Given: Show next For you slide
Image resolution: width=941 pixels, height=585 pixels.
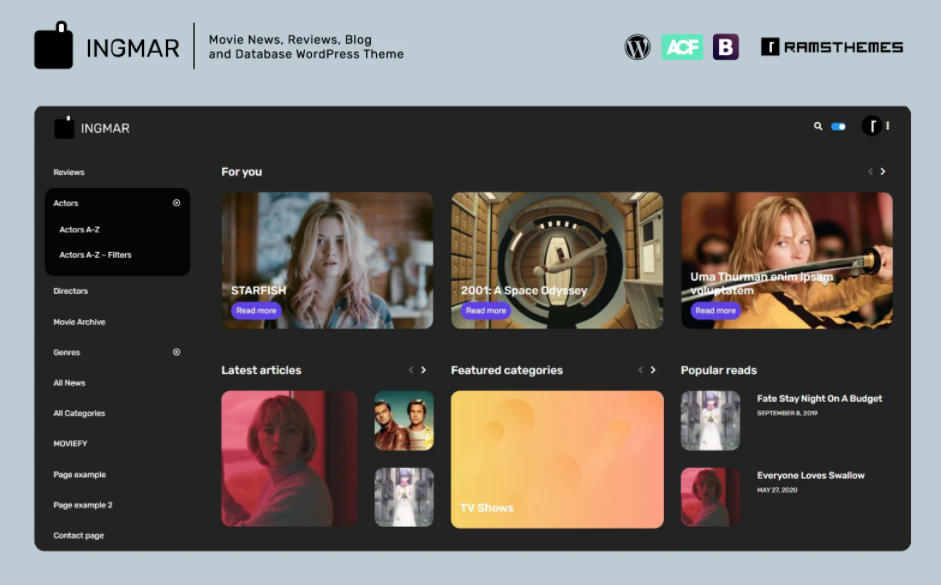Looking at the screenshot, I should pos(883,172).
